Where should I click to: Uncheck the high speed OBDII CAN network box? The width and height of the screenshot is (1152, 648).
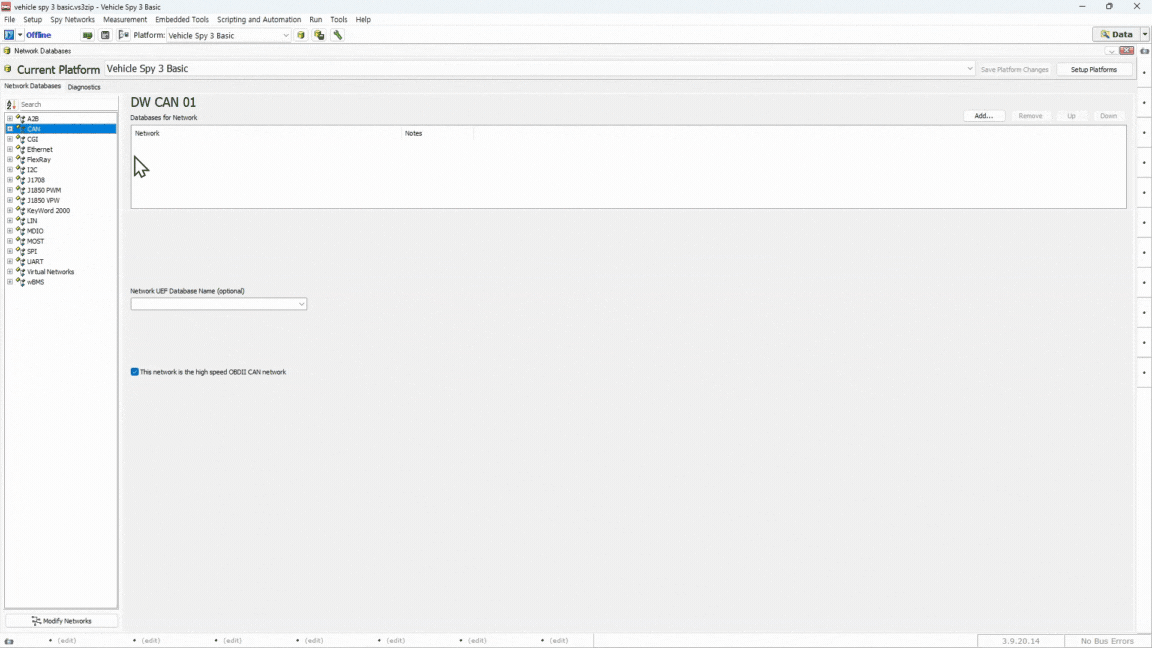click(135, 372)
